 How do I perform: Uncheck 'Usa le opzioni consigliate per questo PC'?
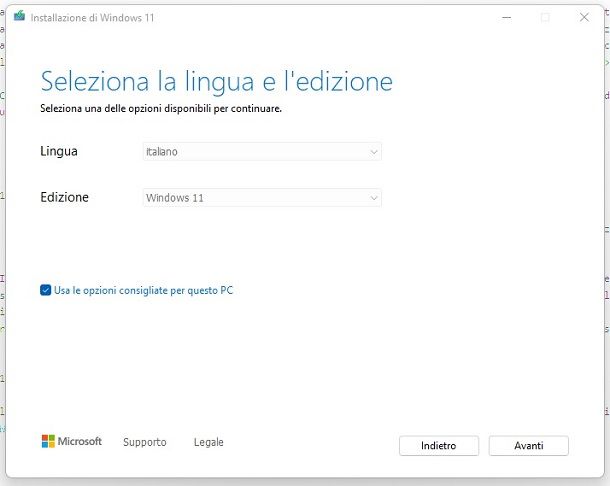click(x=46, y=290)
